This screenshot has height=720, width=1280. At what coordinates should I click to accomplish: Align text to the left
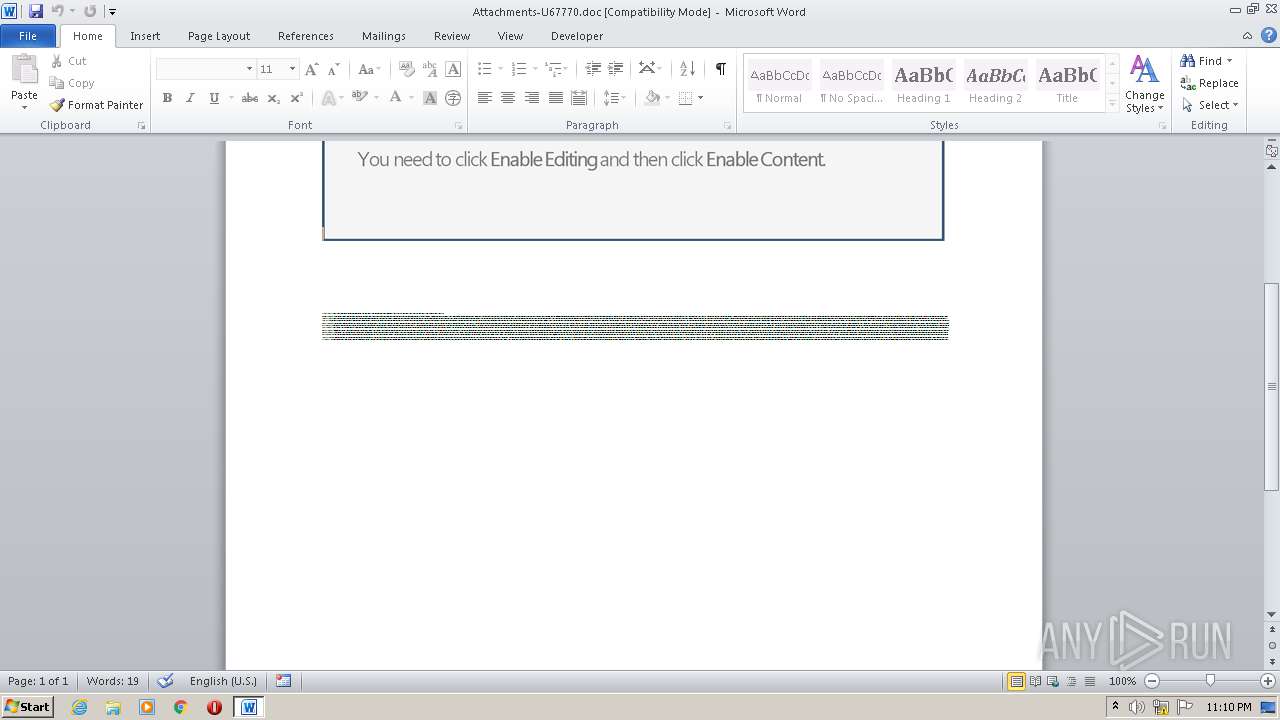485,98
